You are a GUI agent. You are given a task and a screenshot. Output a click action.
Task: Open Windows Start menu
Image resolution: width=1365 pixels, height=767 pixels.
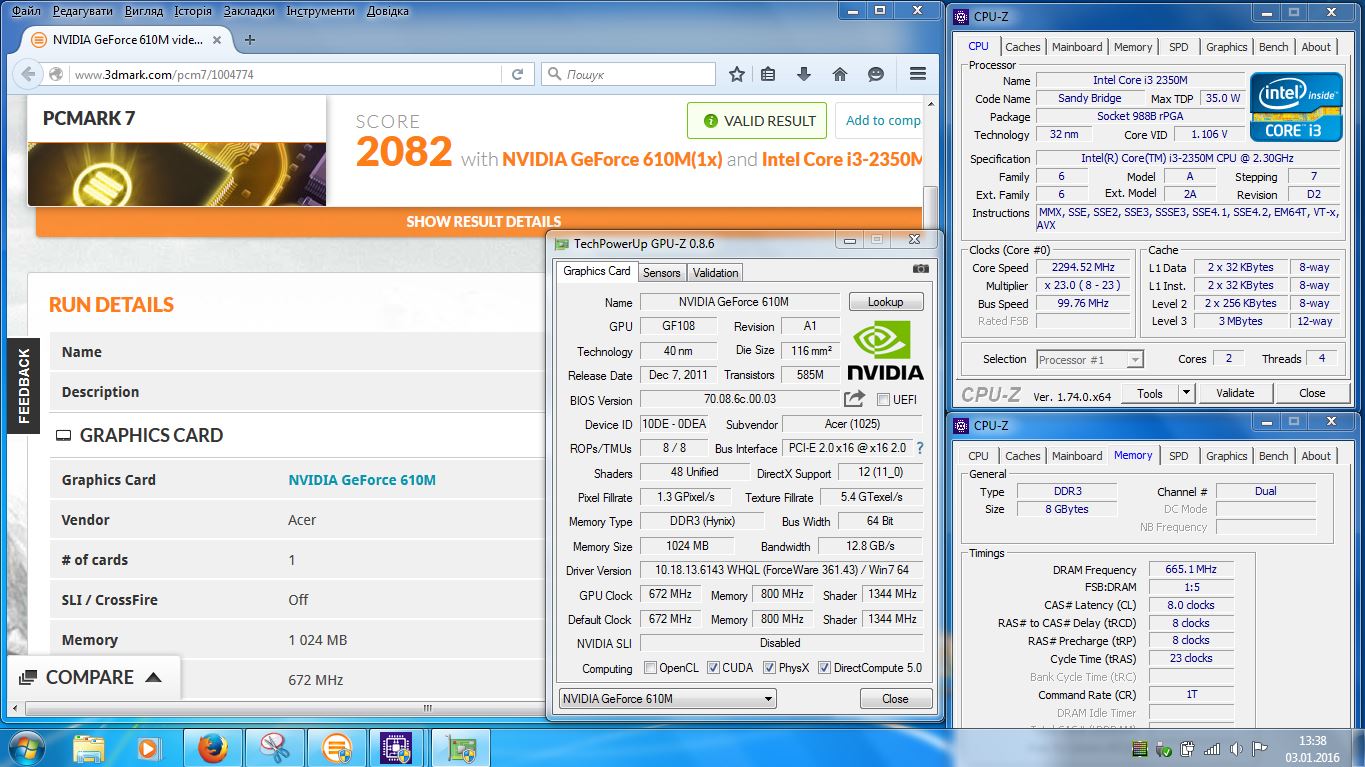click(x=25, y=747)
